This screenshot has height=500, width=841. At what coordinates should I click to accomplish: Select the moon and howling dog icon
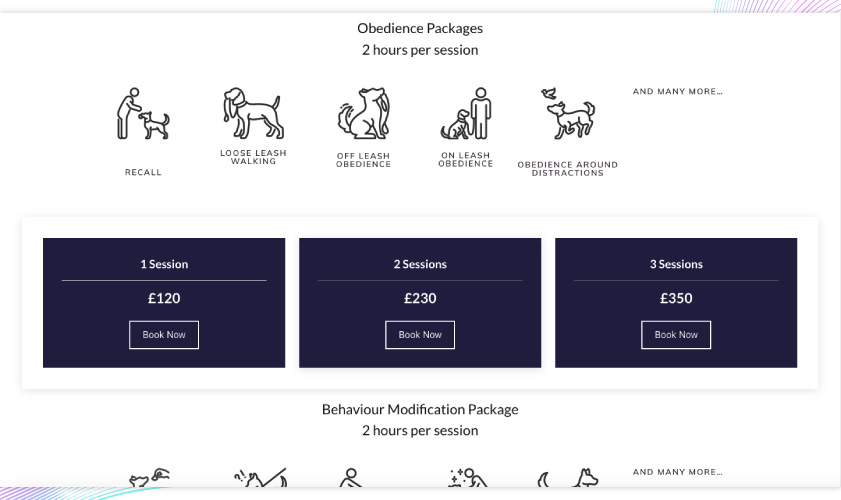pos(568,477)
